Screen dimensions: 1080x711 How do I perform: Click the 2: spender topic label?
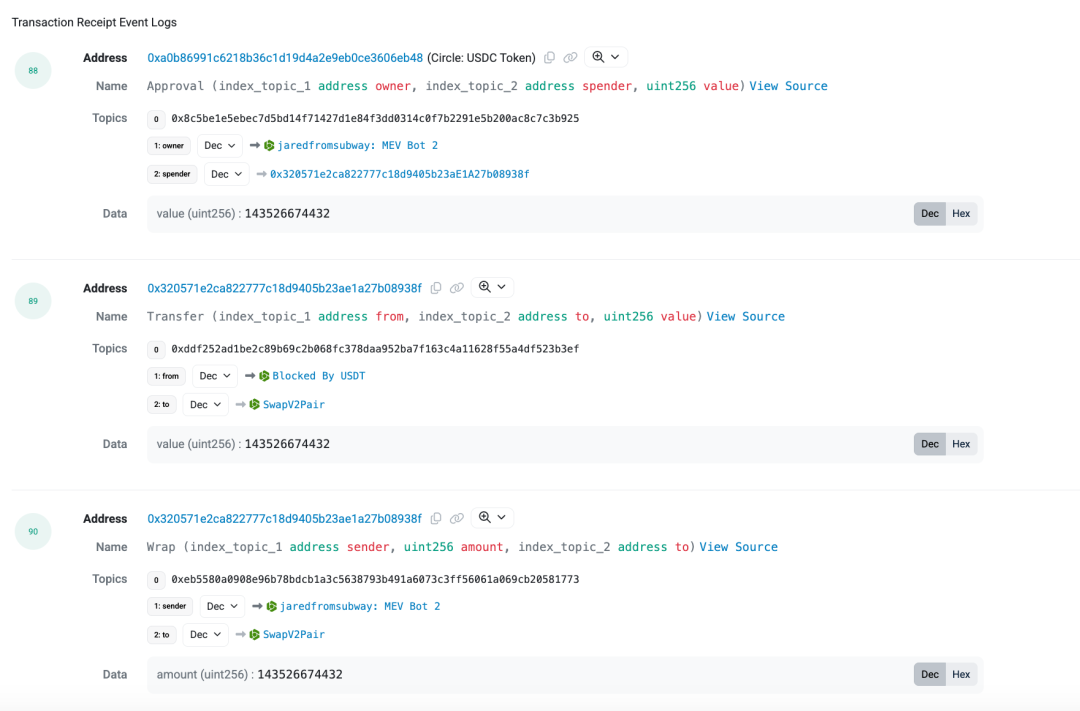(x=172, y=174)
